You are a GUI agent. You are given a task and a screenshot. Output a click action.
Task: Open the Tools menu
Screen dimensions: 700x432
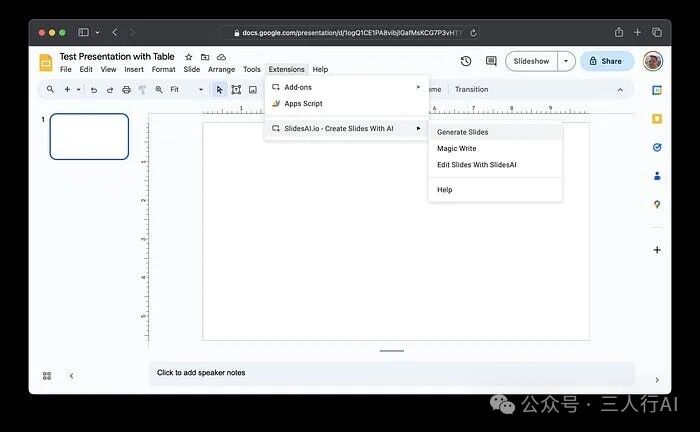[252, 69]
